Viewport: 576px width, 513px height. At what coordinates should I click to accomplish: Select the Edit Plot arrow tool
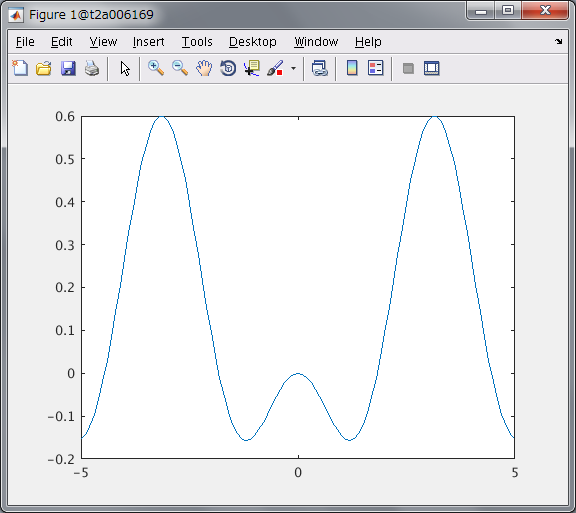pyautogui.click(x=125, y=68)
